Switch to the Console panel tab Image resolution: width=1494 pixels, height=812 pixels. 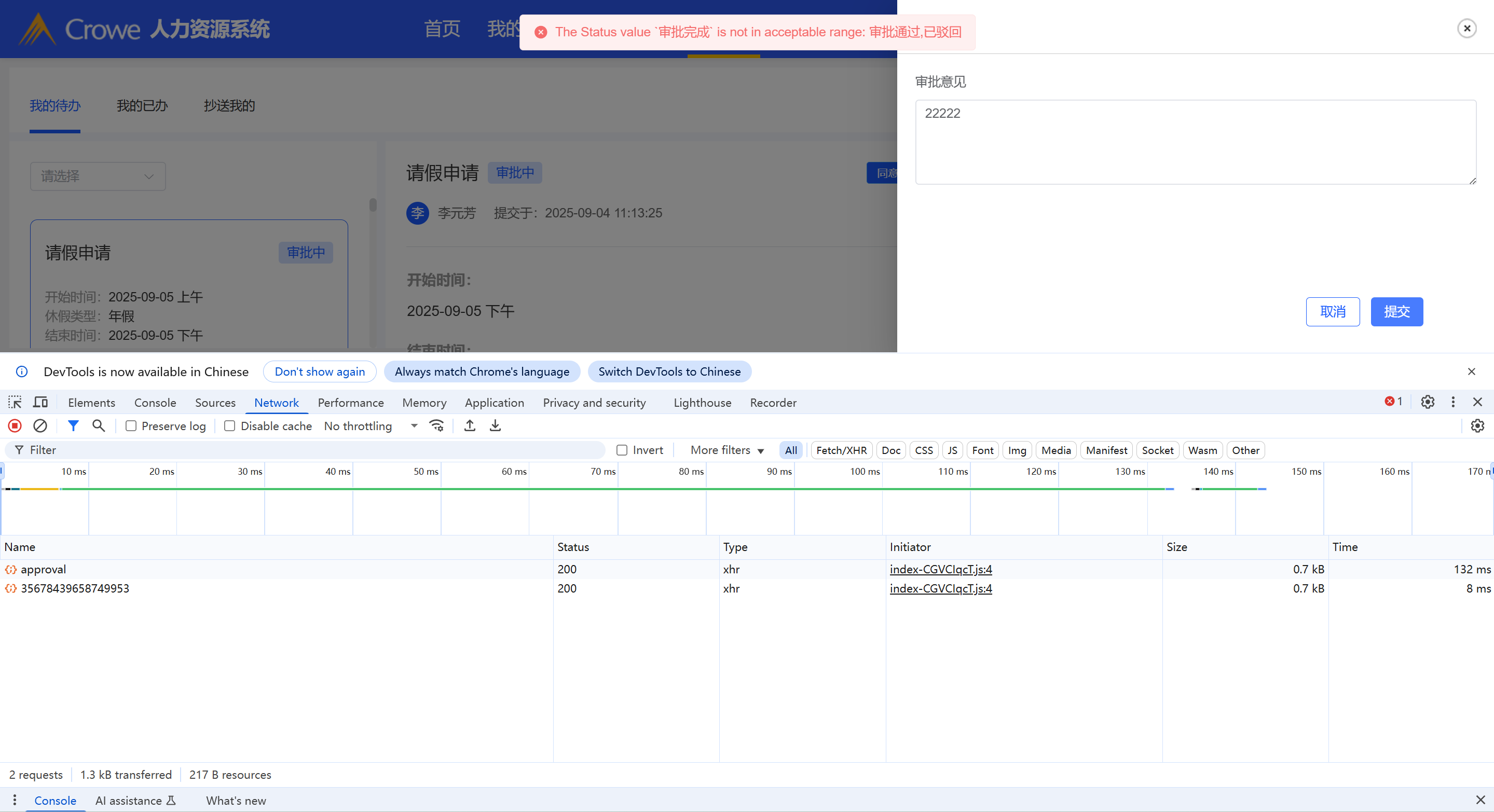pyautogui.click(x=155, y=403)
